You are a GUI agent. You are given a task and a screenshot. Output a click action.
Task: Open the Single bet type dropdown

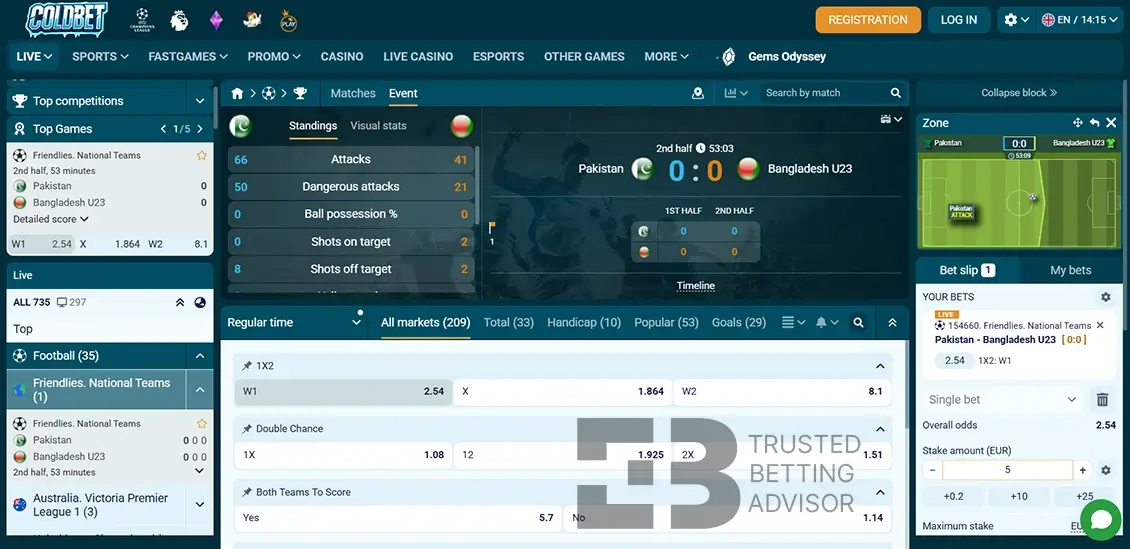tap(1002, 399)
